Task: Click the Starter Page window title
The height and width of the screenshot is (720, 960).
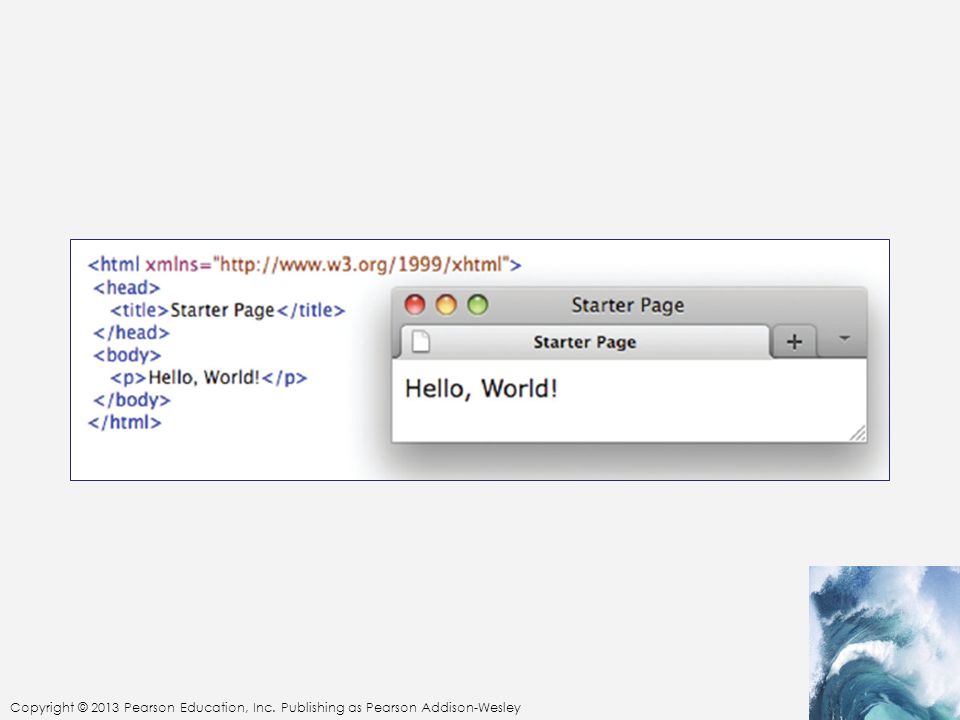Action: pyautogui.click(x=628, y=305)
